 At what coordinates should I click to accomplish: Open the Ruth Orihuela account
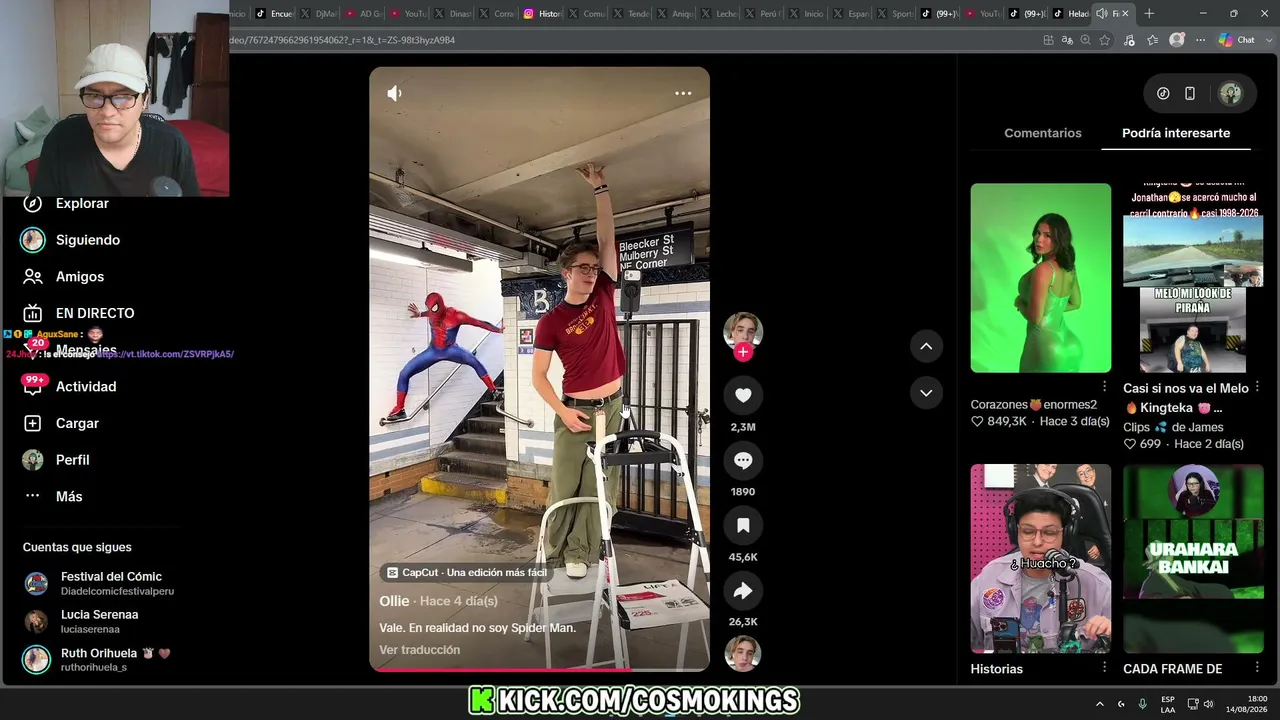pyautogui.click(x=97, y=659)
